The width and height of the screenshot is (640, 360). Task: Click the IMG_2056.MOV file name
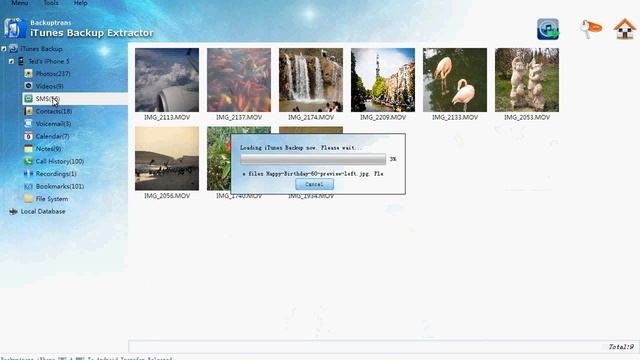167,196
